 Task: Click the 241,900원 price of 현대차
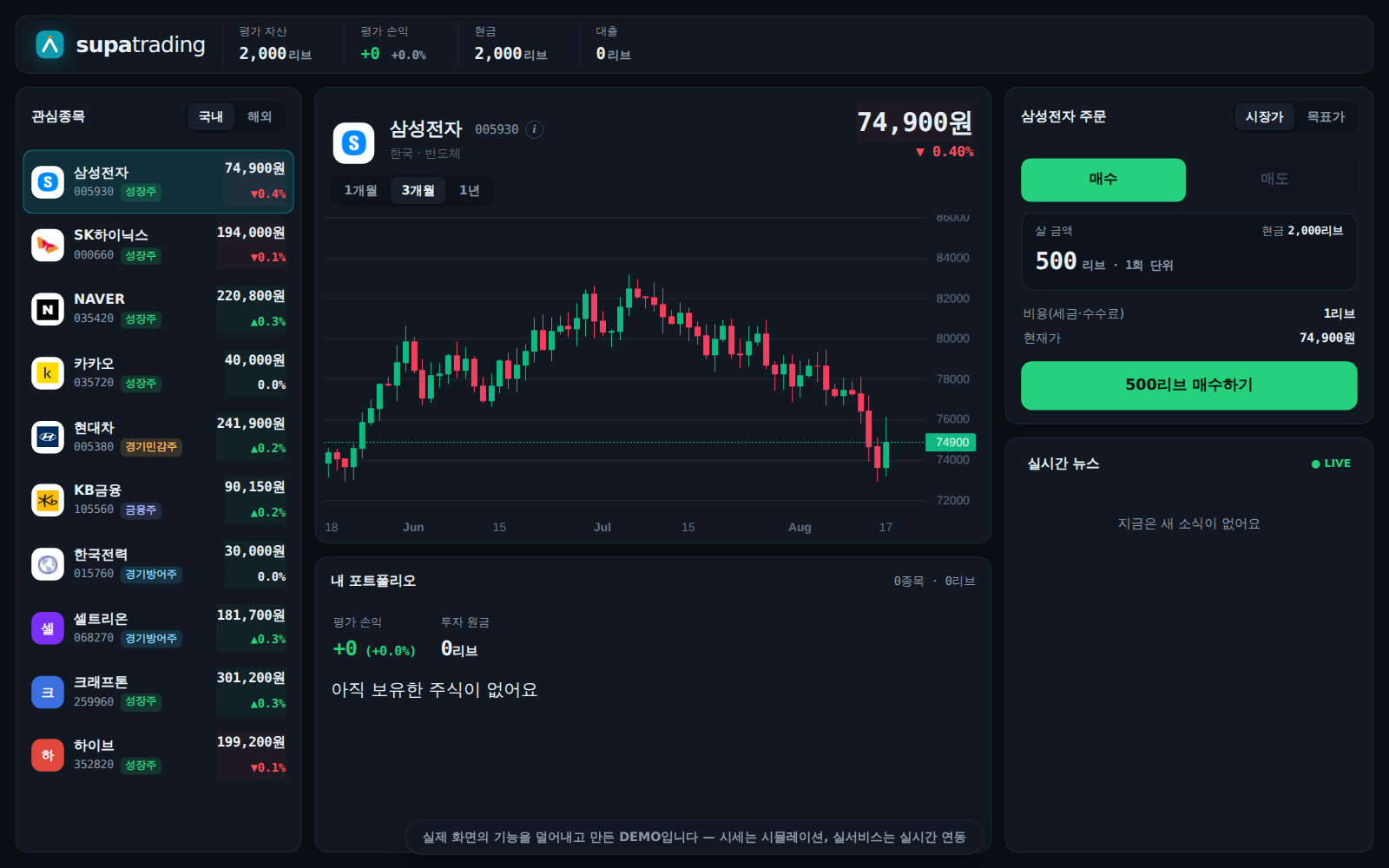click(251, 424)
